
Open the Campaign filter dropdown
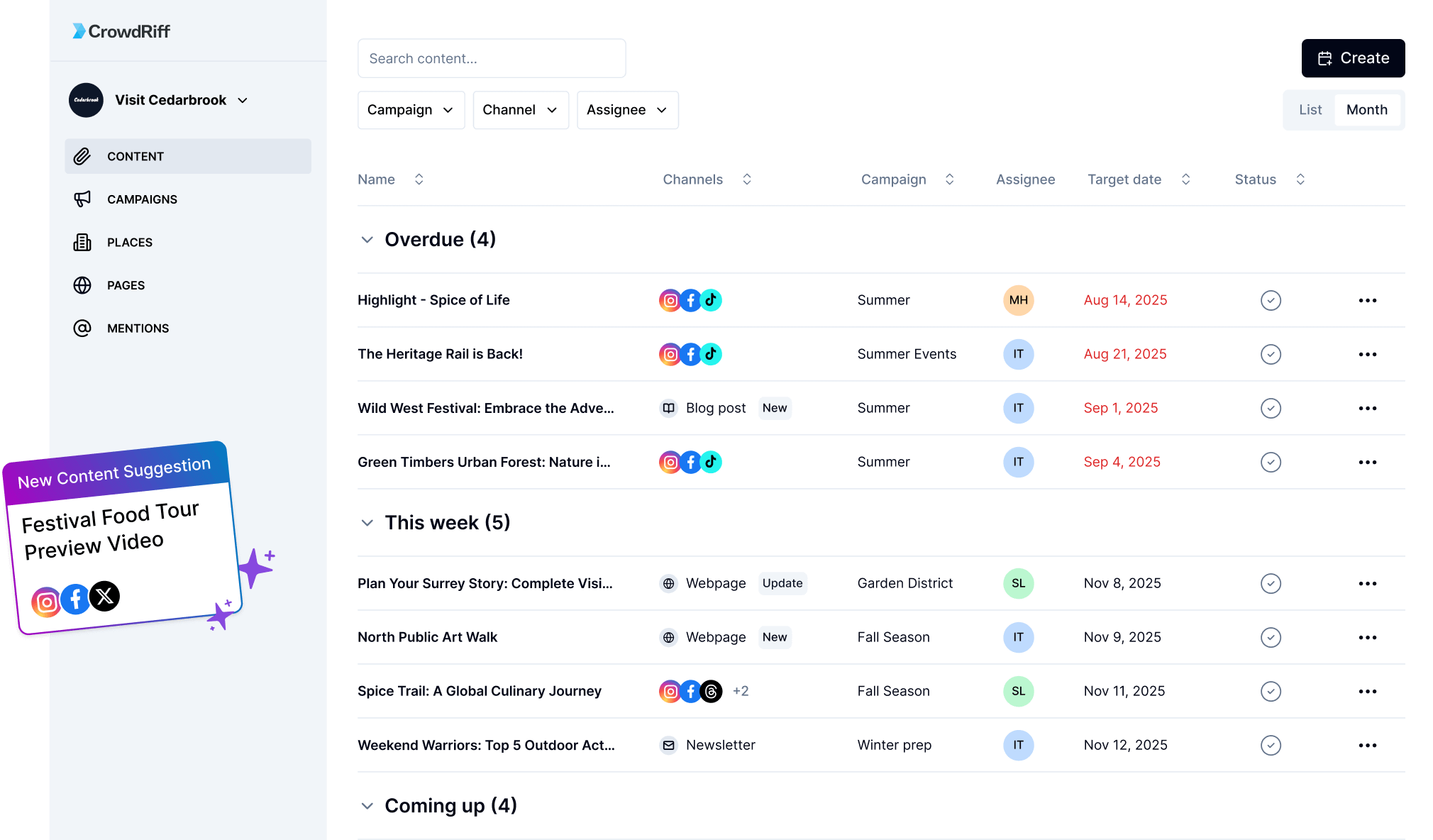[x=411, y=110]
